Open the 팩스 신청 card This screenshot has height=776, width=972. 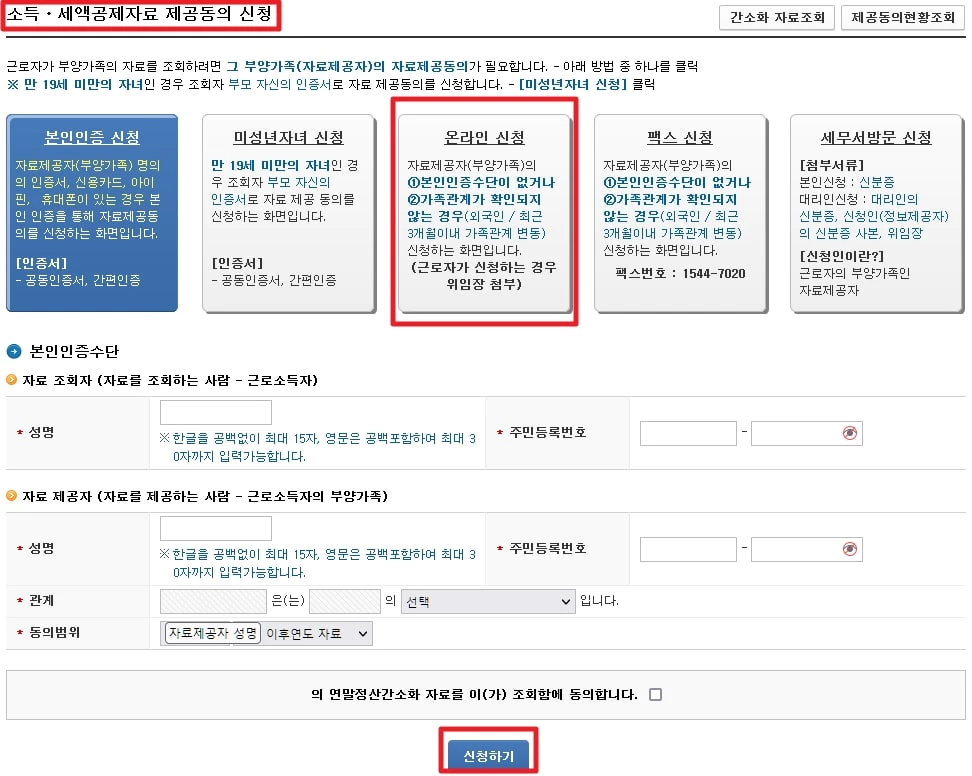tap(680, 213)
